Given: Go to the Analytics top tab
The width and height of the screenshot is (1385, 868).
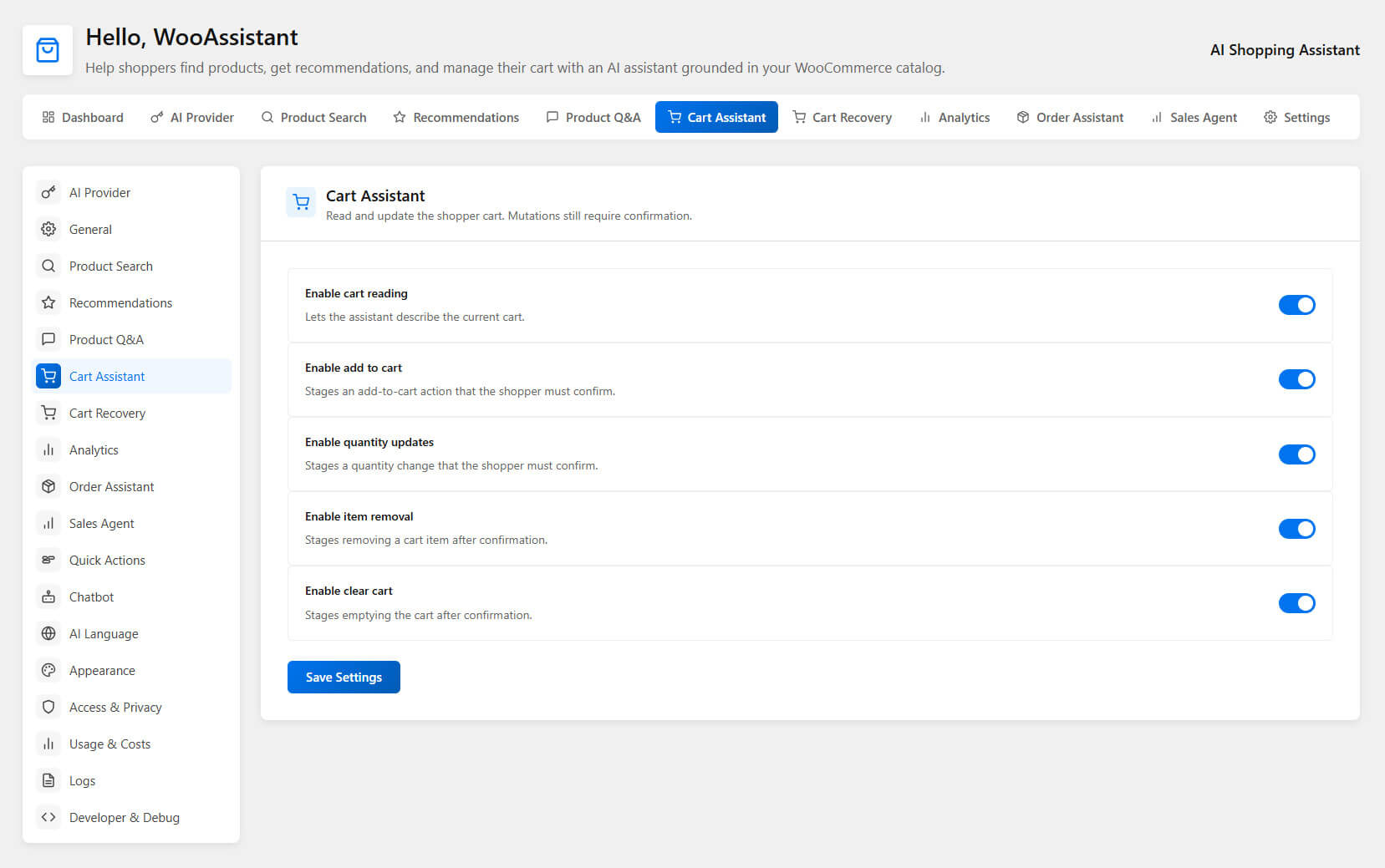Looking at the screenshot, I should click(x=954, y=117).
